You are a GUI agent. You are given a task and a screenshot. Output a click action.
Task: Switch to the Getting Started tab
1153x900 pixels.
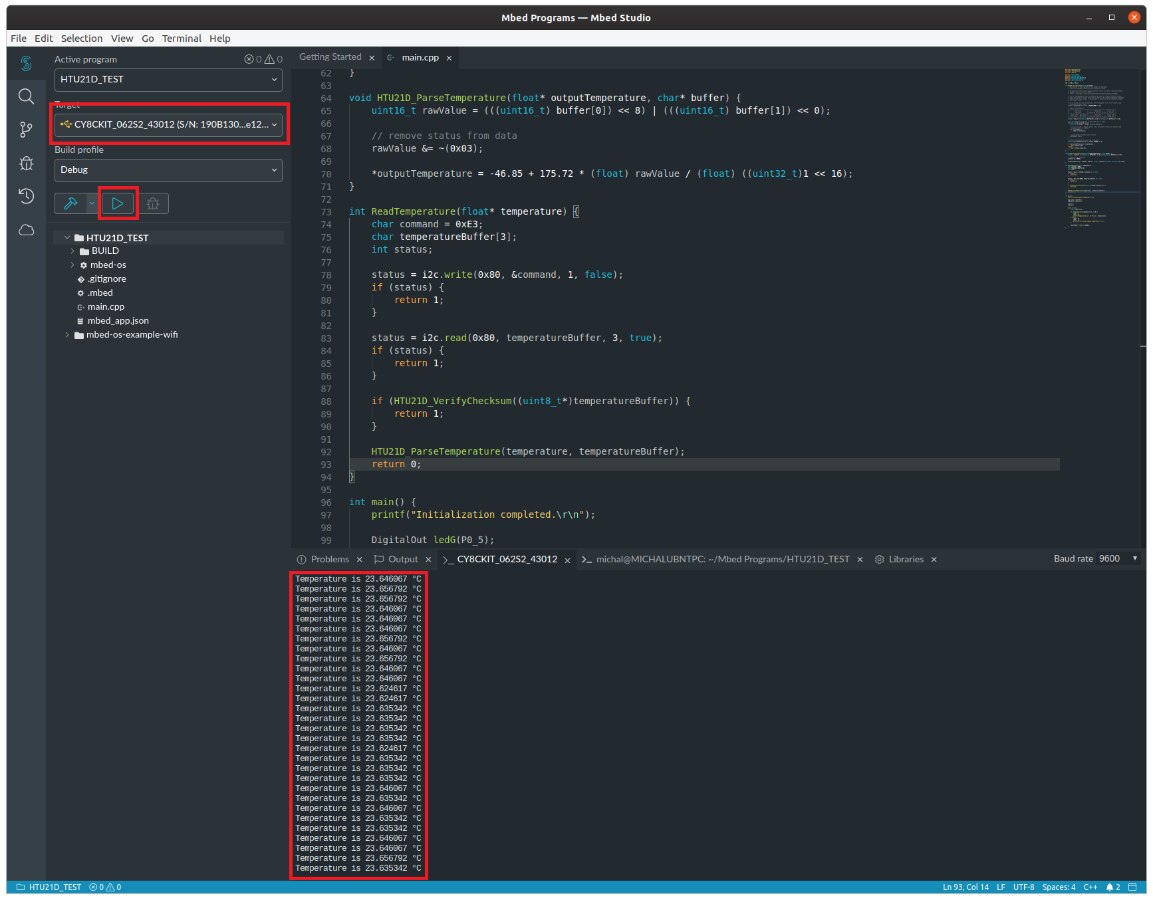330,57
